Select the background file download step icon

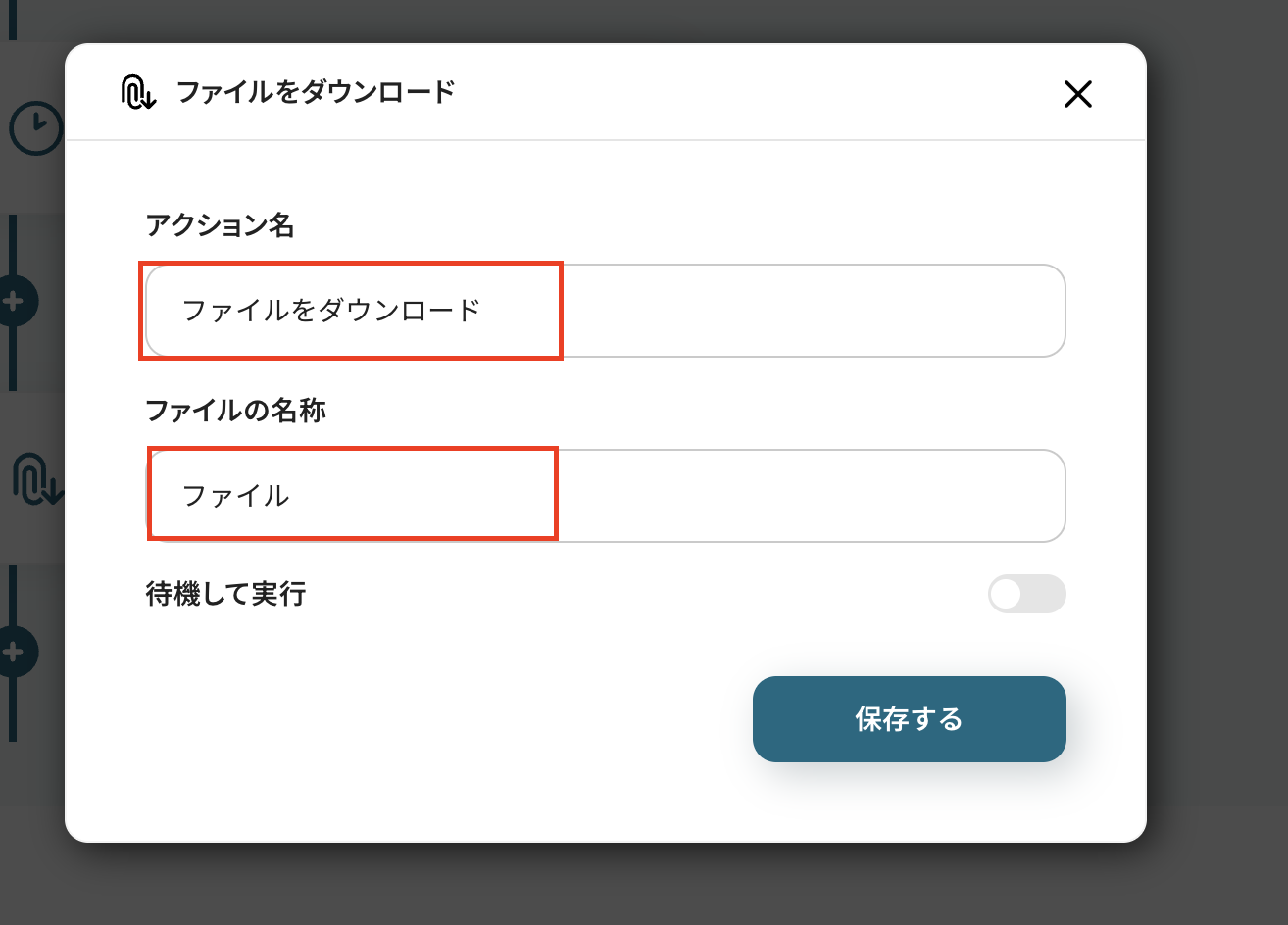point(34,478)
